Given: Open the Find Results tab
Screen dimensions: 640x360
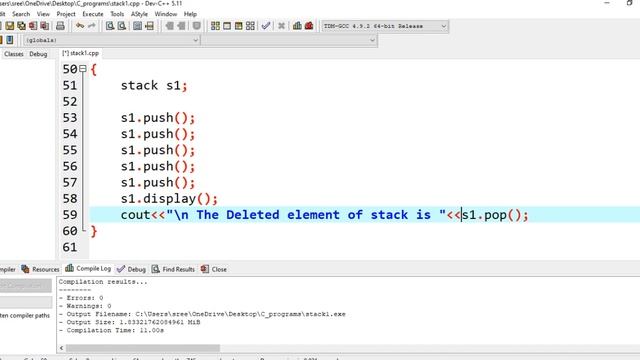Looking at the screenshot, I should [173, 269].
